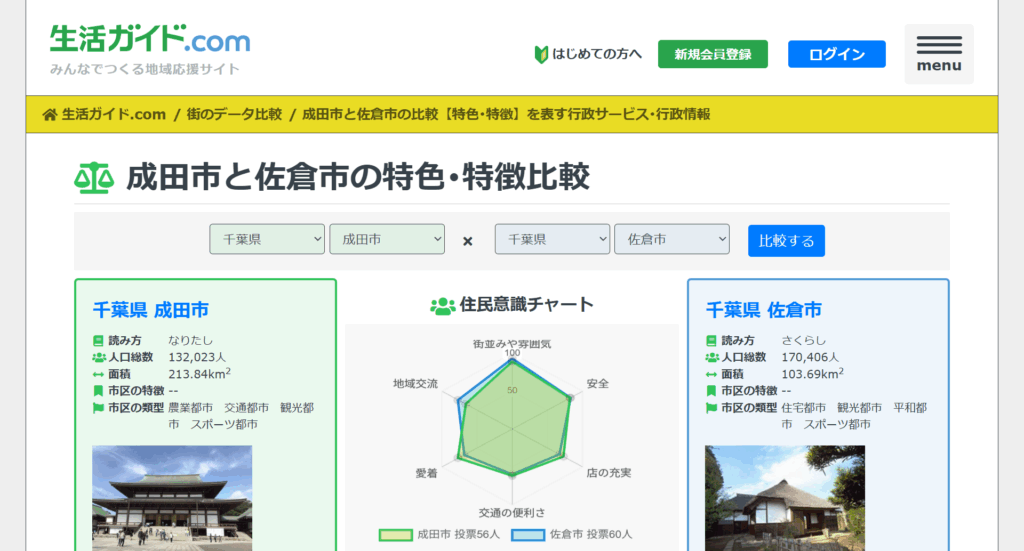1024x551 pixels.
Task: Click the radar chart center area
Action: [512, 429]
